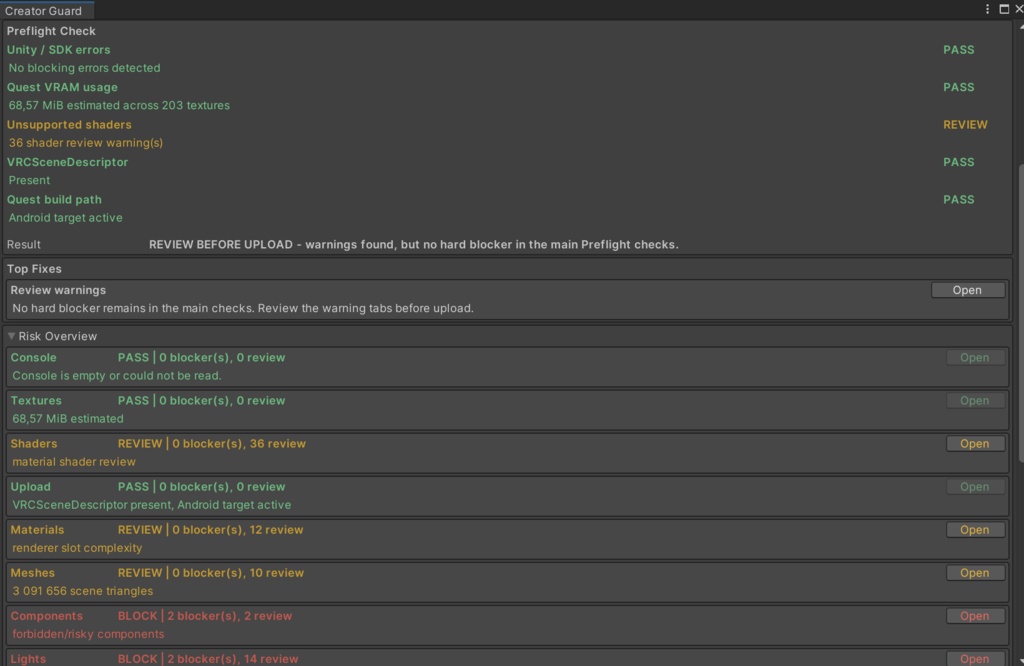Click 'Android target active' text
The width and height of the screenshot is (1024, 666).
pyautogui.click(x=65, y=217)
